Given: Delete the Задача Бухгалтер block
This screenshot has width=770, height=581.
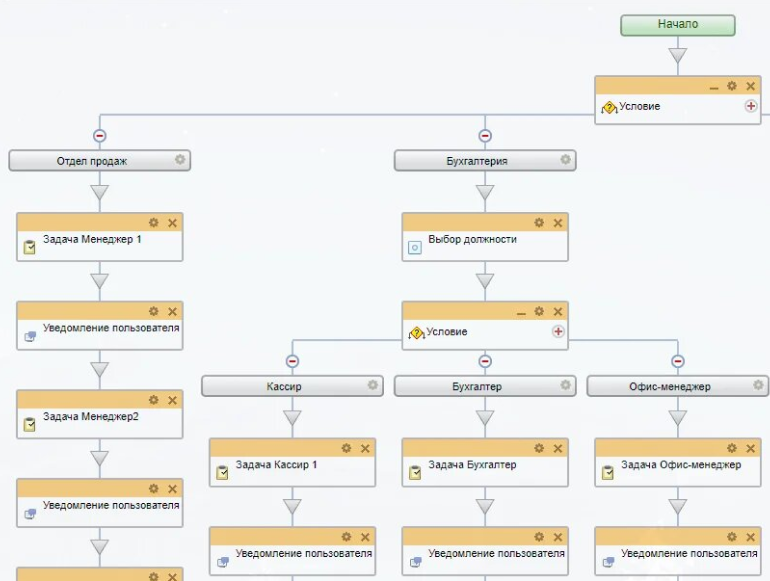Looking at the screenshot, I should click(558, 448).
